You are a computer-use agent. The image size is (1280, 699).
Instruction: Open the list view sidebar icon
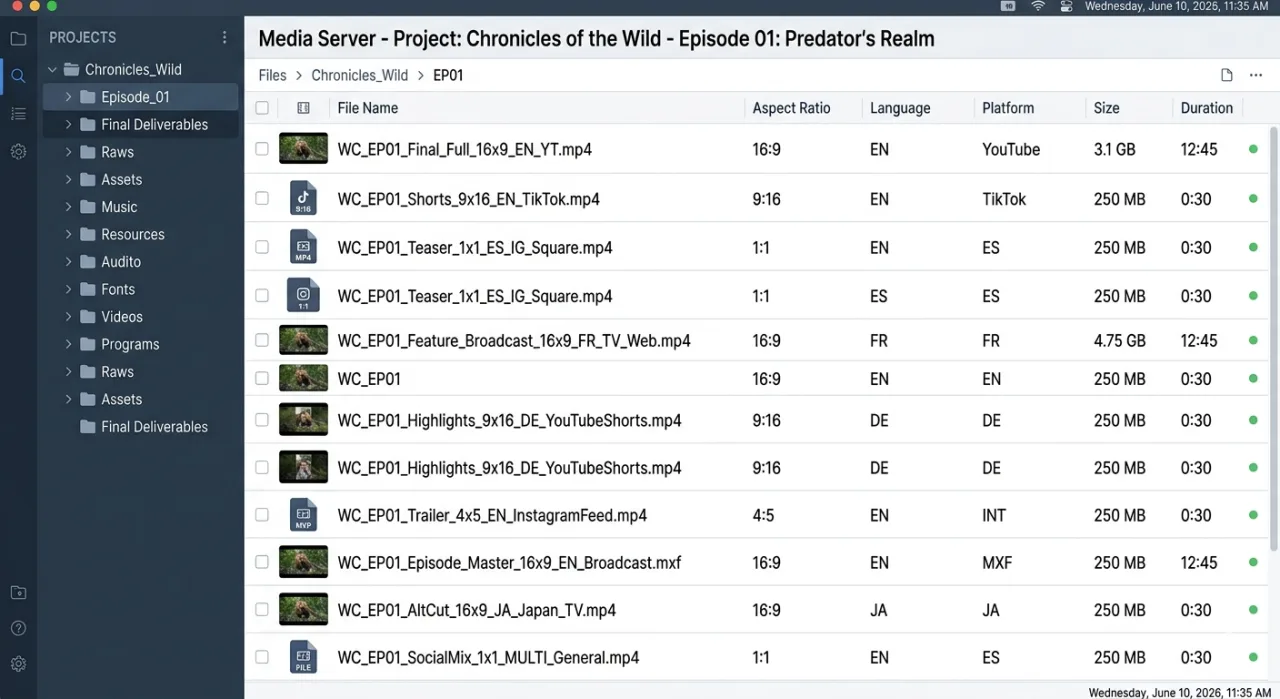click(18, 114)
